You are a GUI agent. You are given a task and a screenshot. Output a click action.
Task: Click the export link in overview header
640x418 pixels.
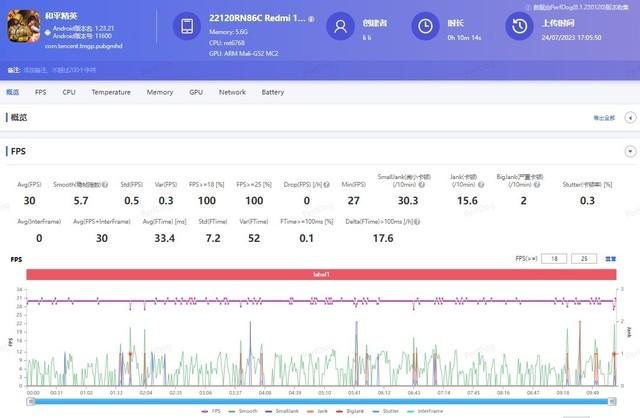tap(604, 118)
